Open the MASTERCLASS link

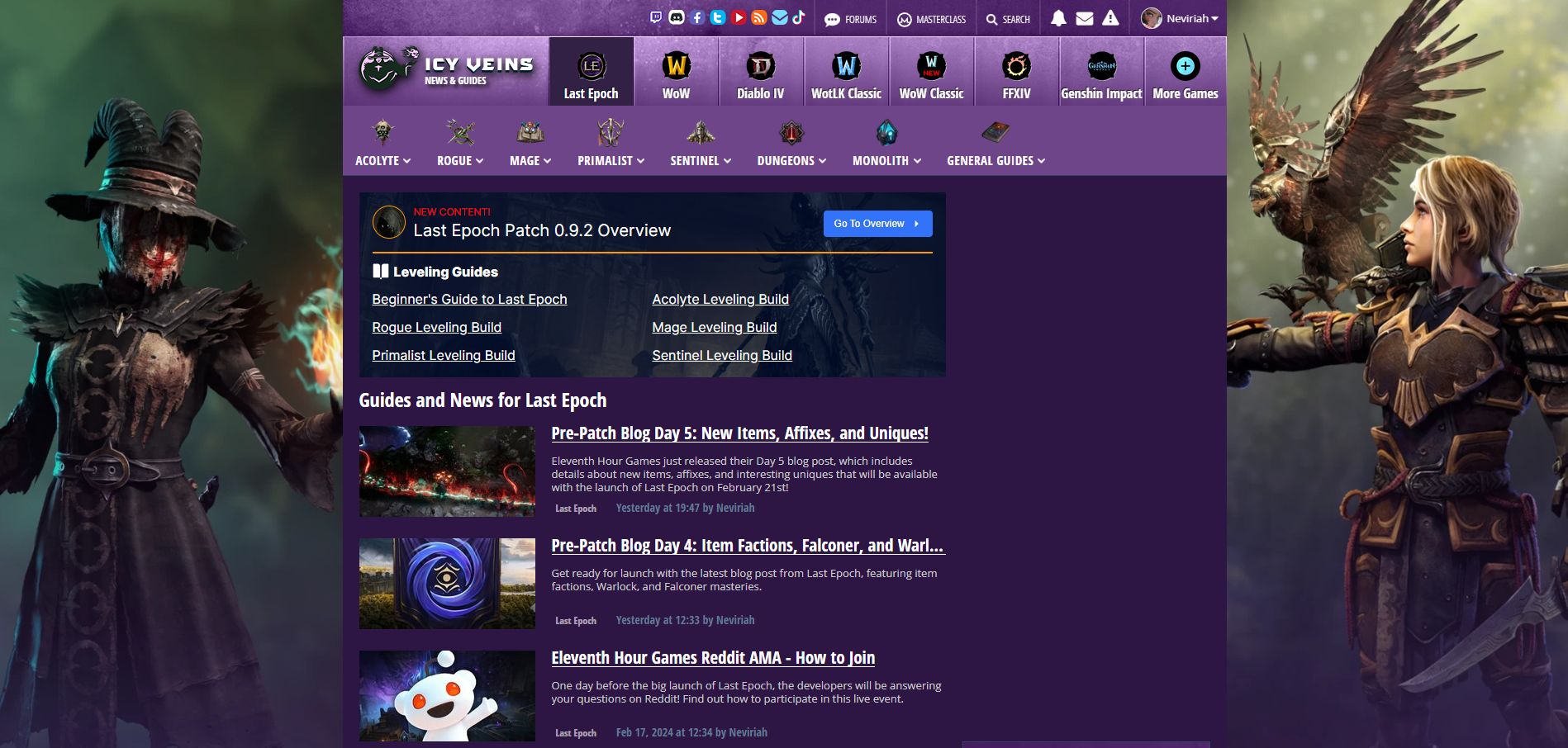(931, 19)
